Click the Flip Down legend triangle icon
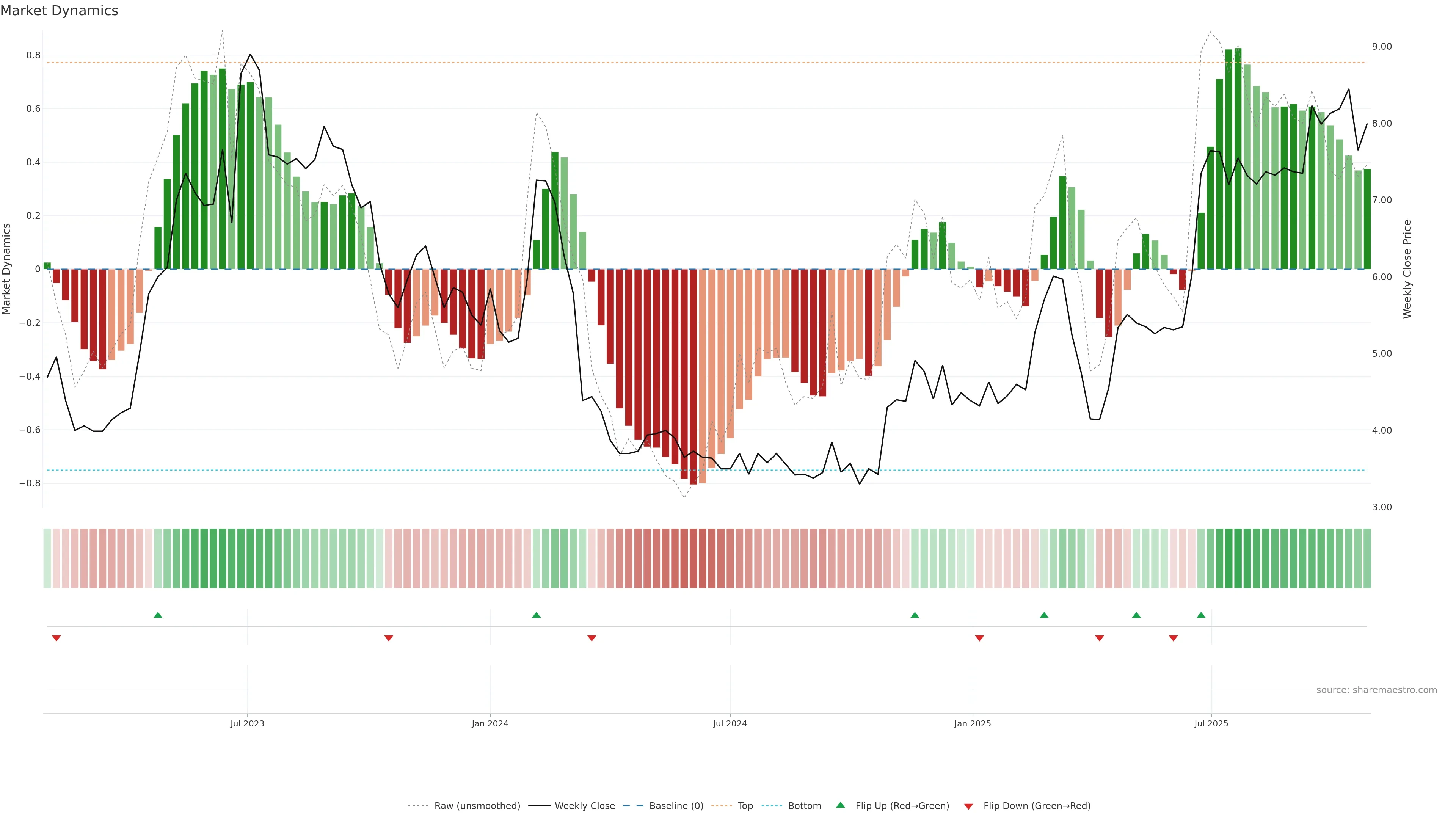This screenshot has width=1456, height=819. 968,806
